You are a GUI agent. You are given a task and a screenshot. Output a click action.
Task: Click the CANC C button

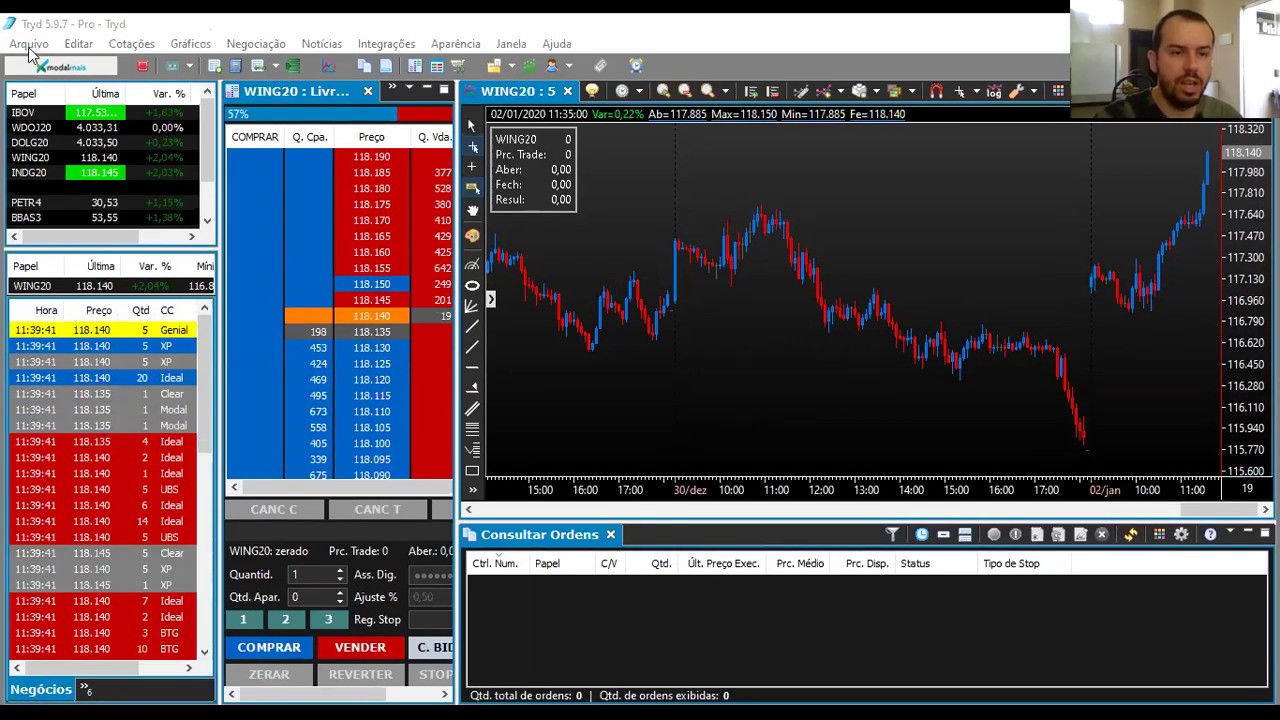[274, 510]
